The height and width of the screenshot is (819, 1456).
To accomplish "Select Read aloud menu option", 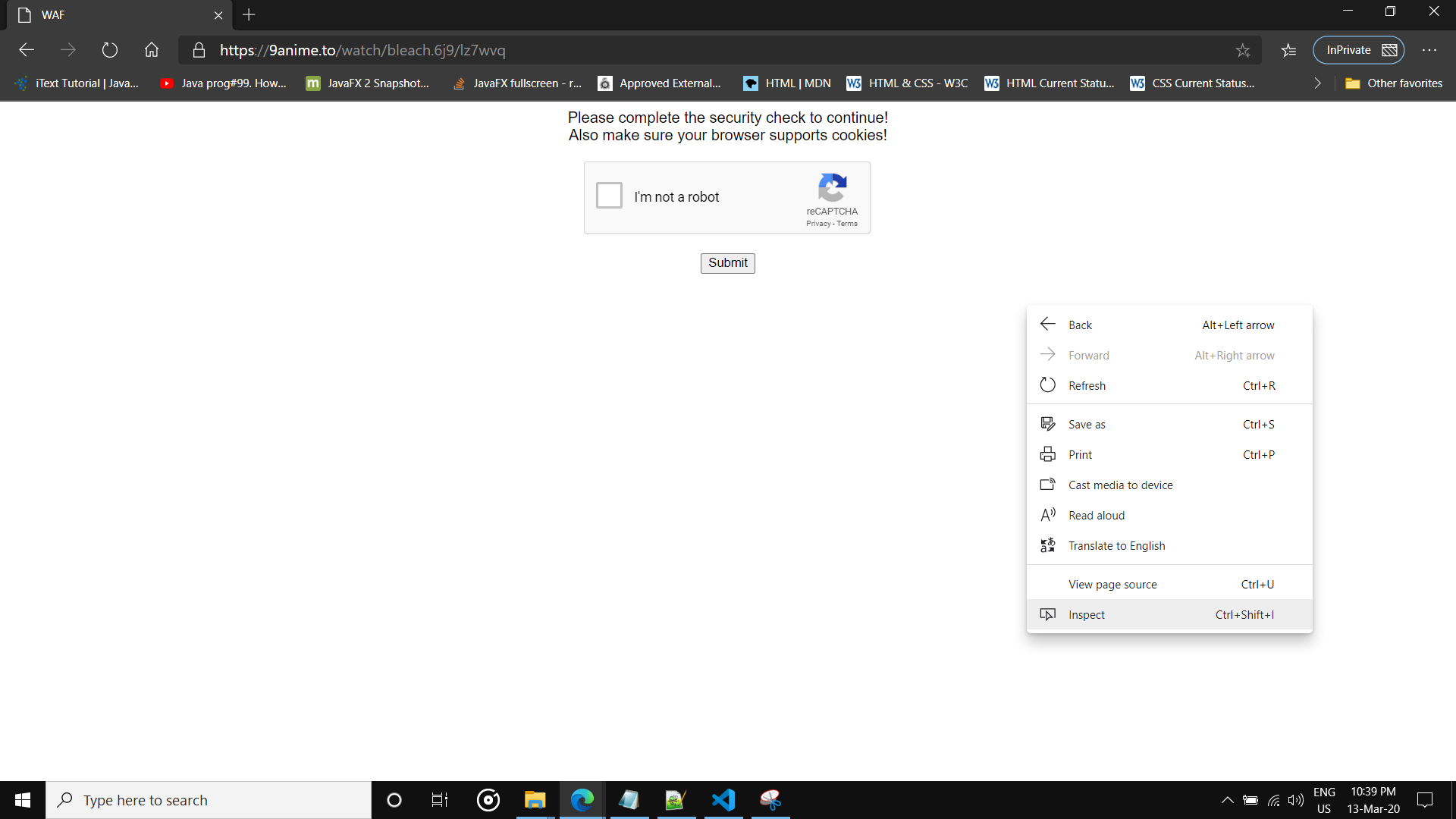I will (1096, 514).
